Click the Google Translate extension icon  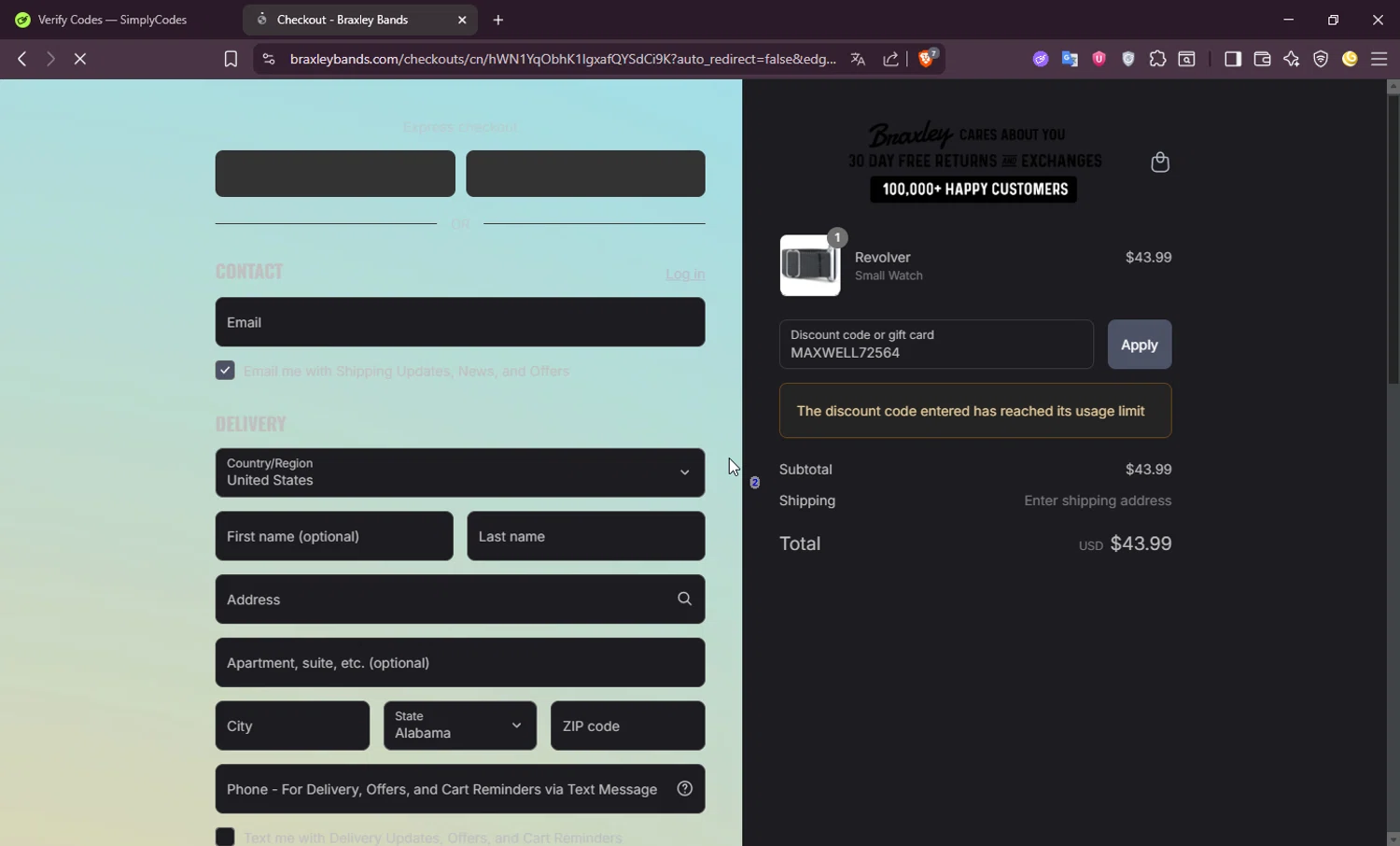(1070, 59)
